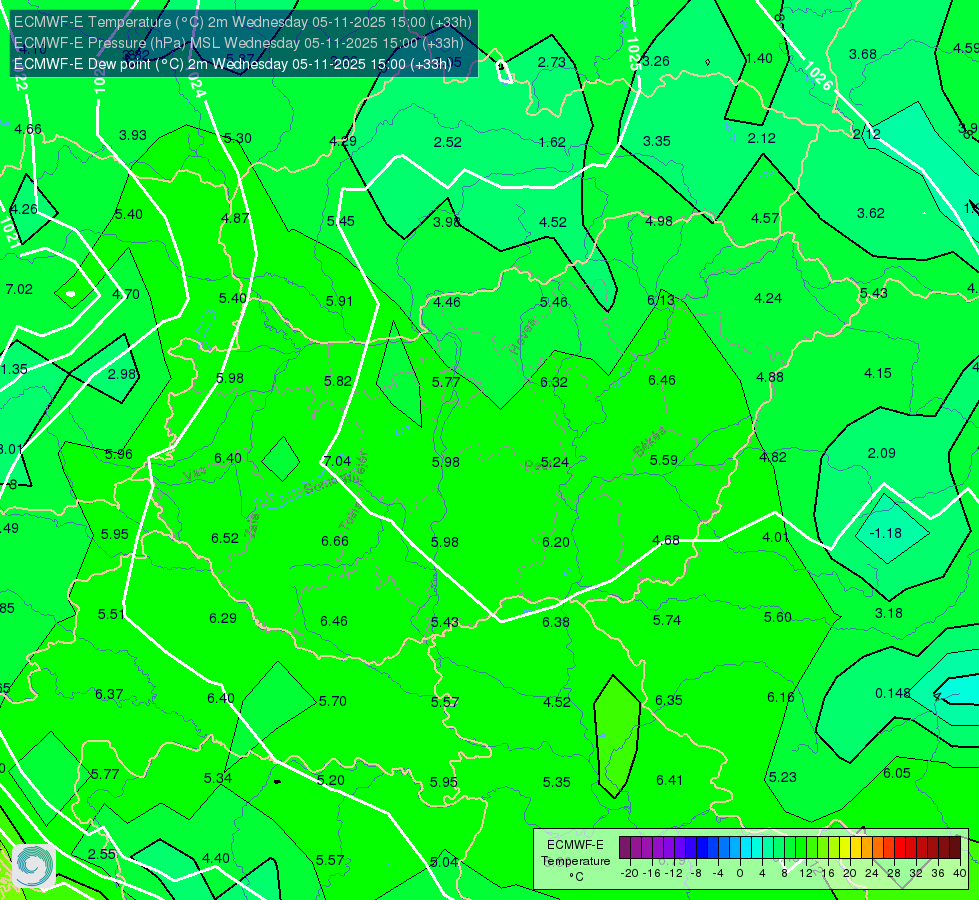
Task: Click the 6.13 map value
Action: tap(661, 300)
